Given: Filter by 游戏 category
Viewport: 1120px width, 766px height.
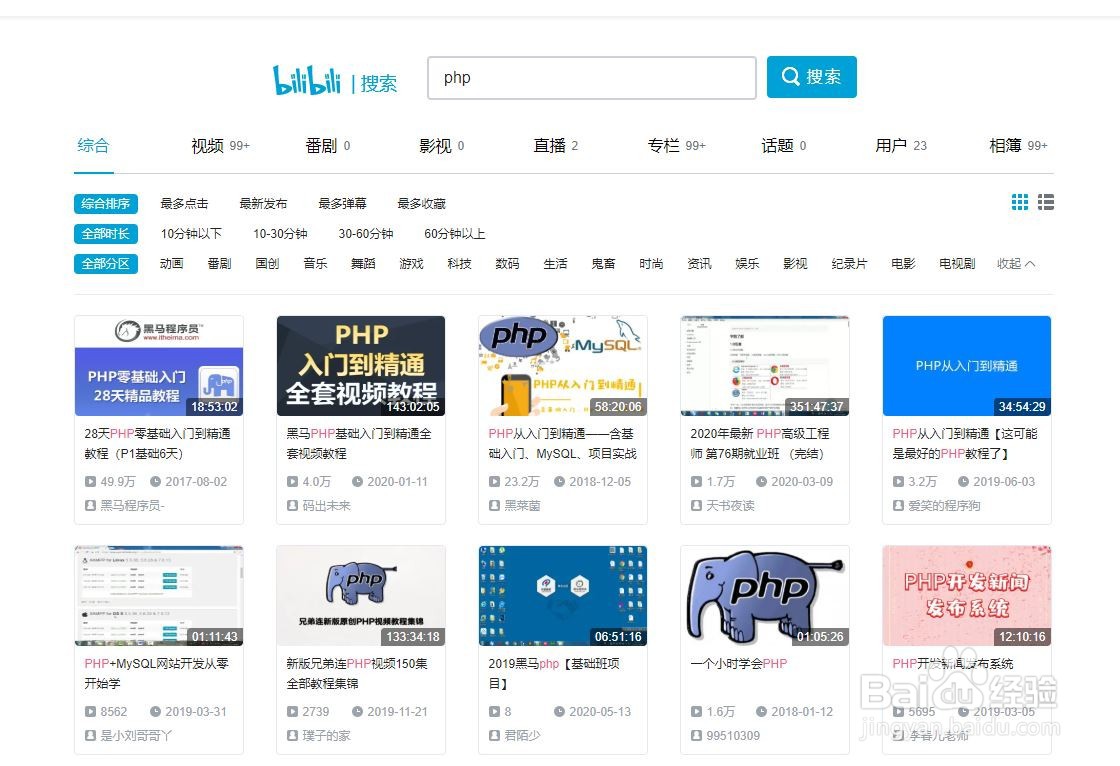Looking at the screenshot, I should pyautogui.click(x=411, y=264).
